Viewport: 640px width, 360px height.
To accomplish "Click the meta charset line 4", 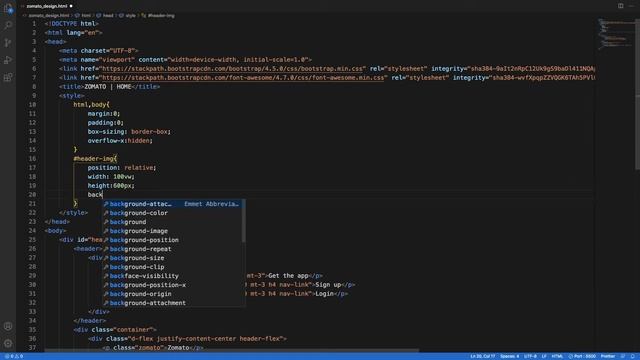I will 98,51.
